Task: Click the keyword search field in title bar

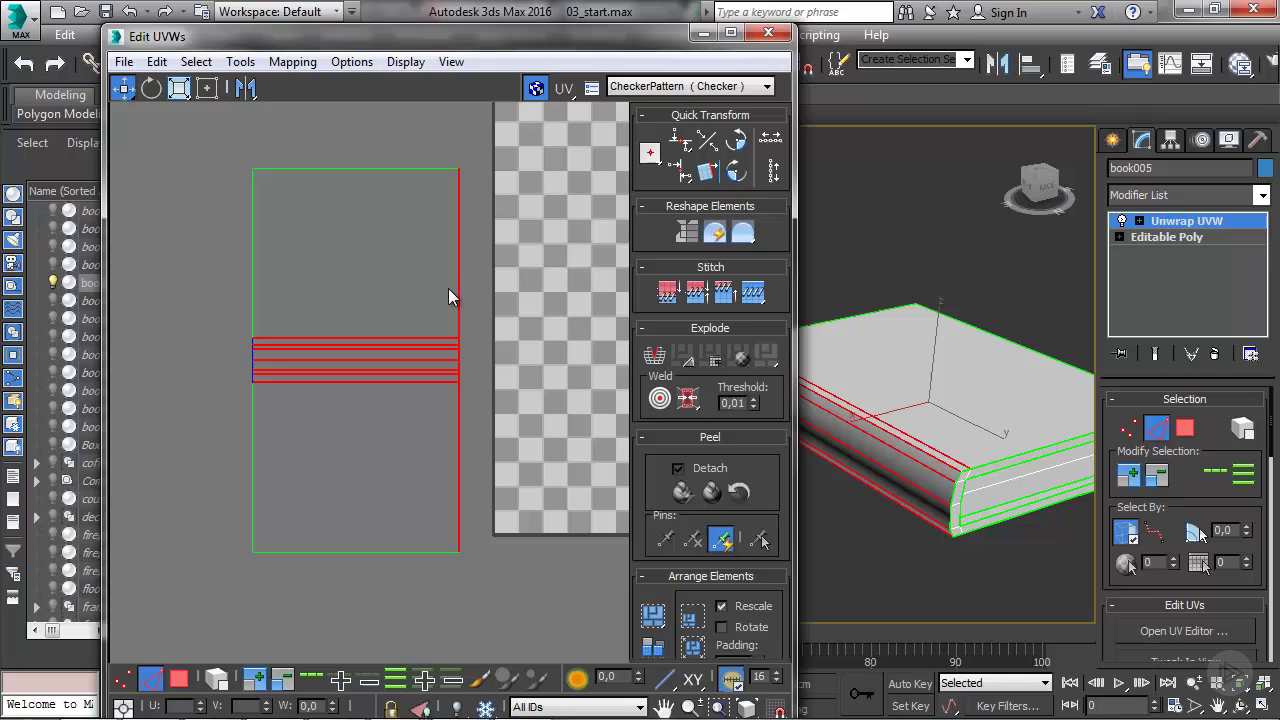Action: (x=802, y=12)
